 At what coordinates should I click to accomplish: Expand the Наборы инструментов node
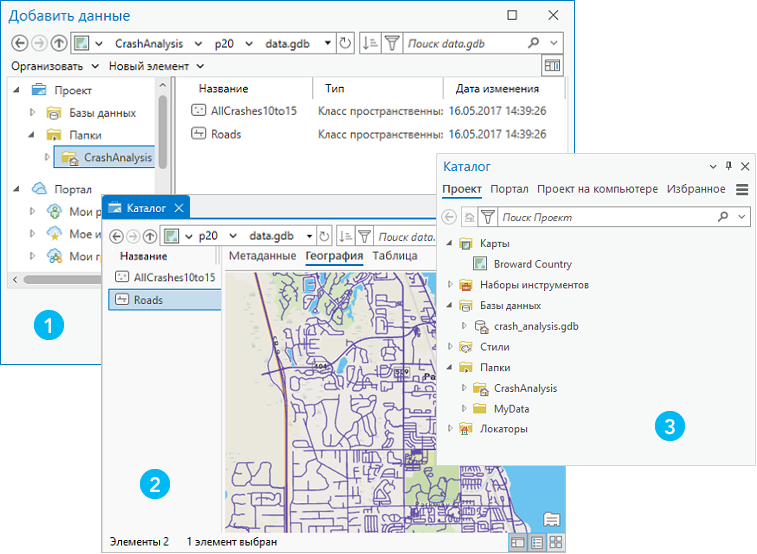tap(451, 285)
